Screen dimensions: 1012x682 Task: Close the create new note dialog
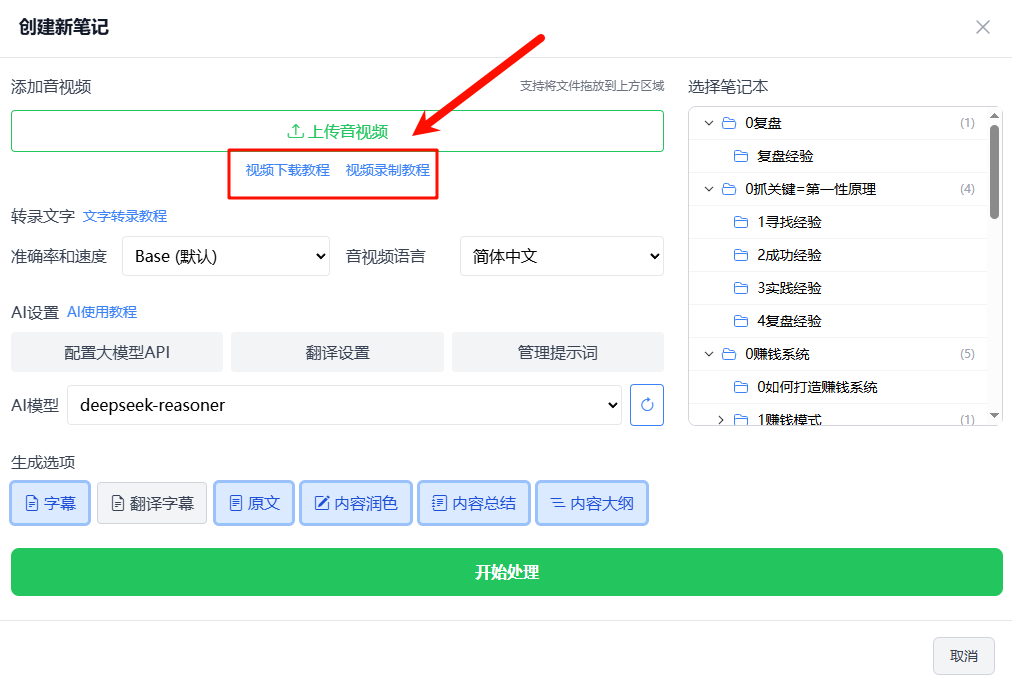pos(982,27)
